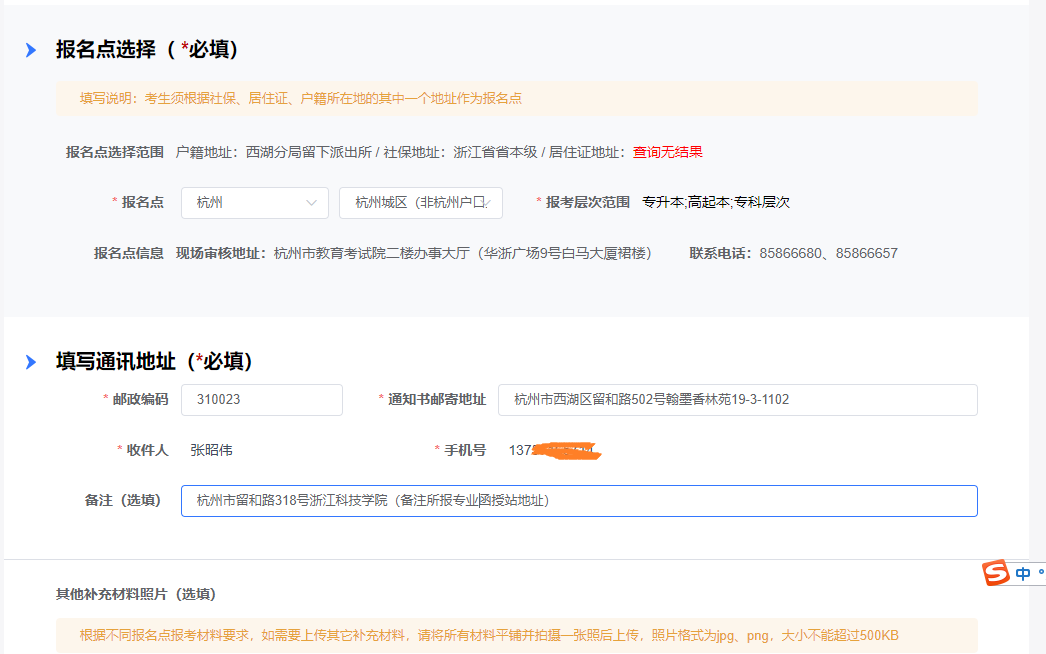This screenshot has width=1046, height=654.
Task: Click the 填写说明 orange notice banner
Action: 516,99
